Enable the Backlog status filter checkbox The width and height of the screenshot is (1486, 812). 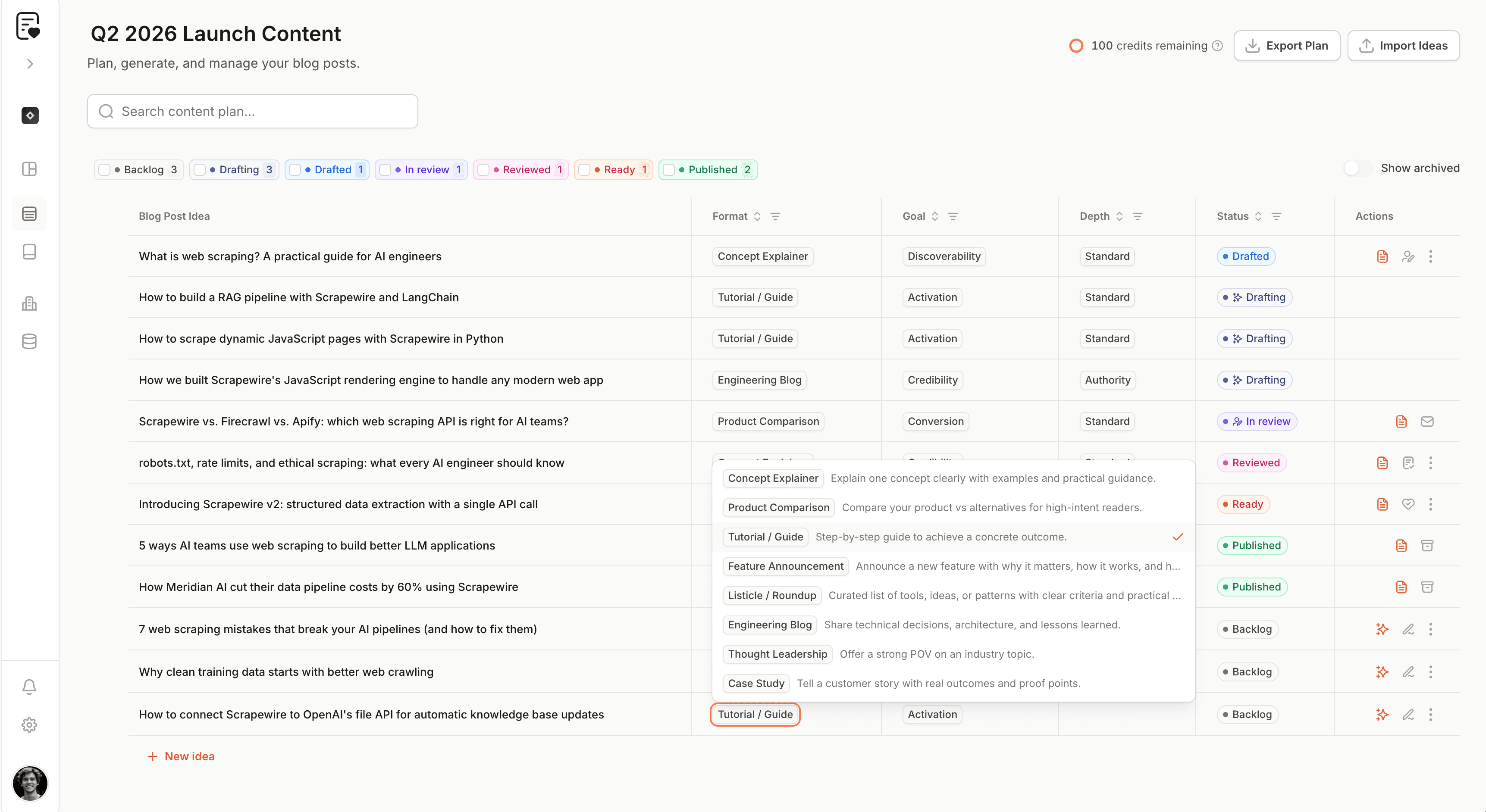104,169
